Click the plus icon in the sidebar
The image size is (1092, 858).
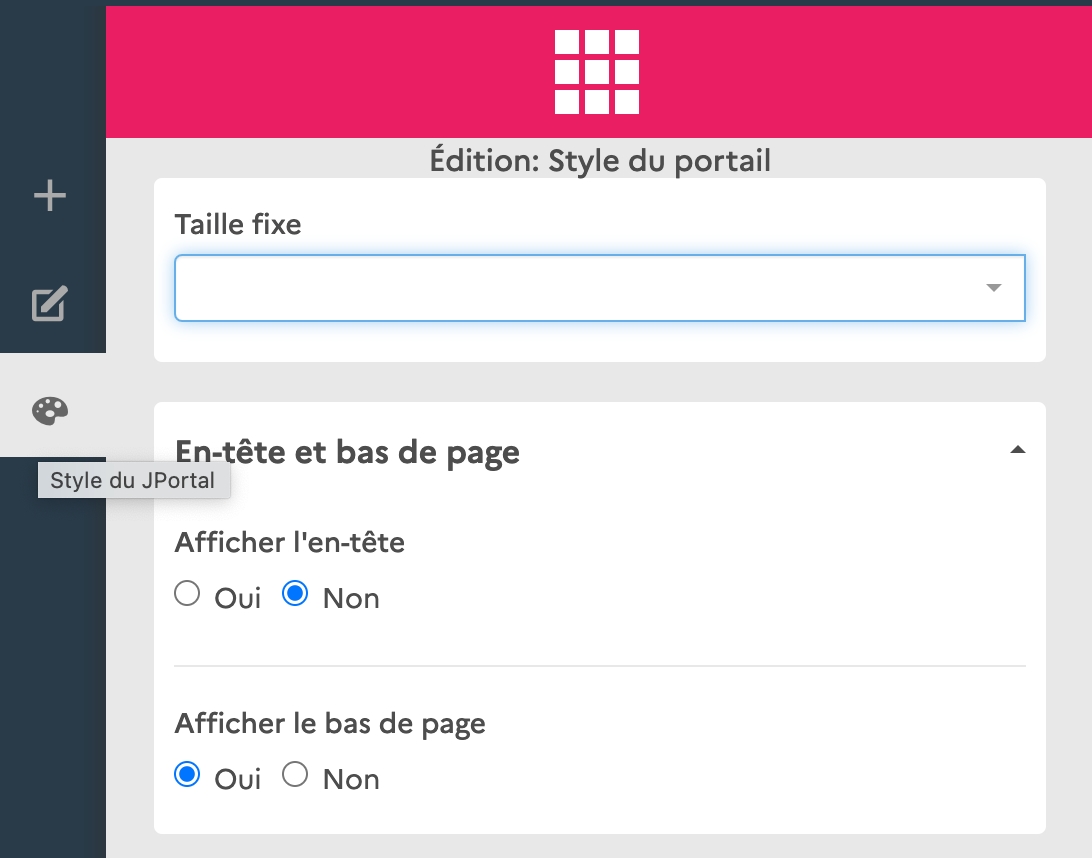[50, 196]
